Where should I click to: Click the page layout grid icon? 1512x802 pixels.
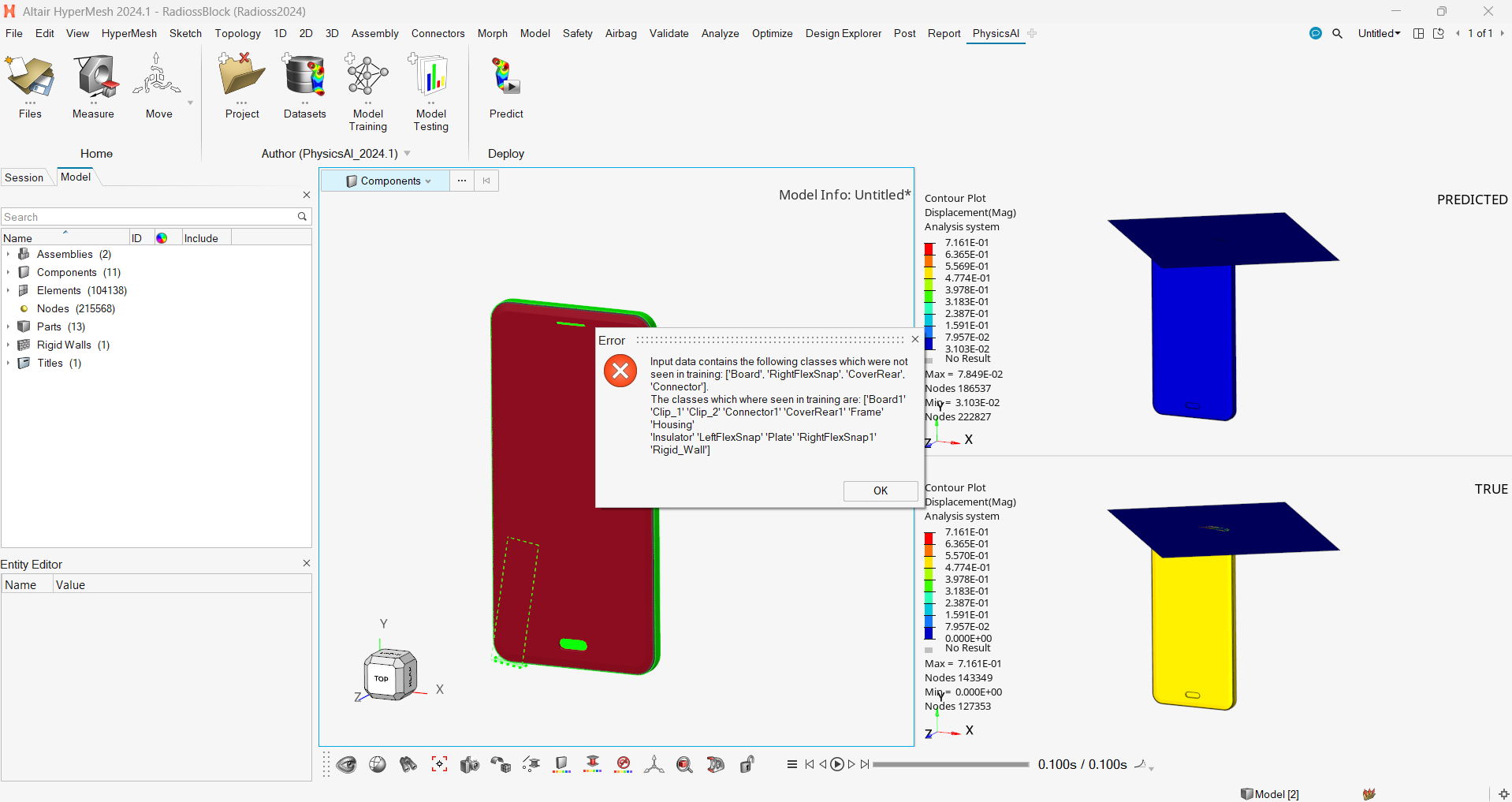(x=1419, y=33)
